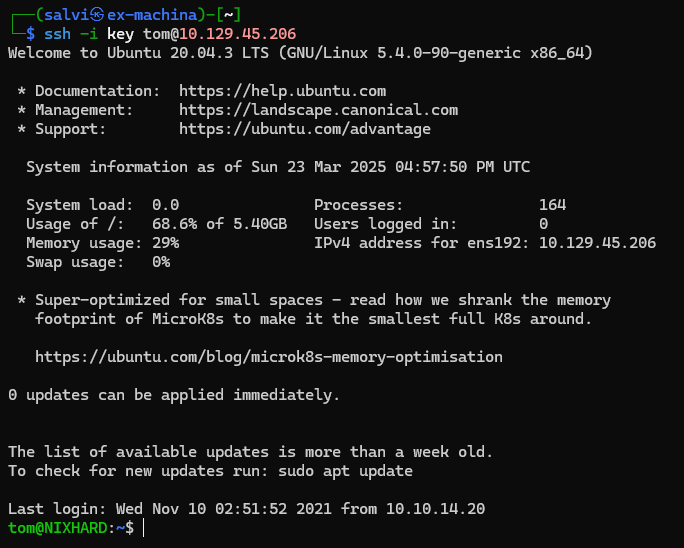This screenshot has width=684, height=548.
Task: Click the Memory usage 29% value
Action: click(165, 243)
